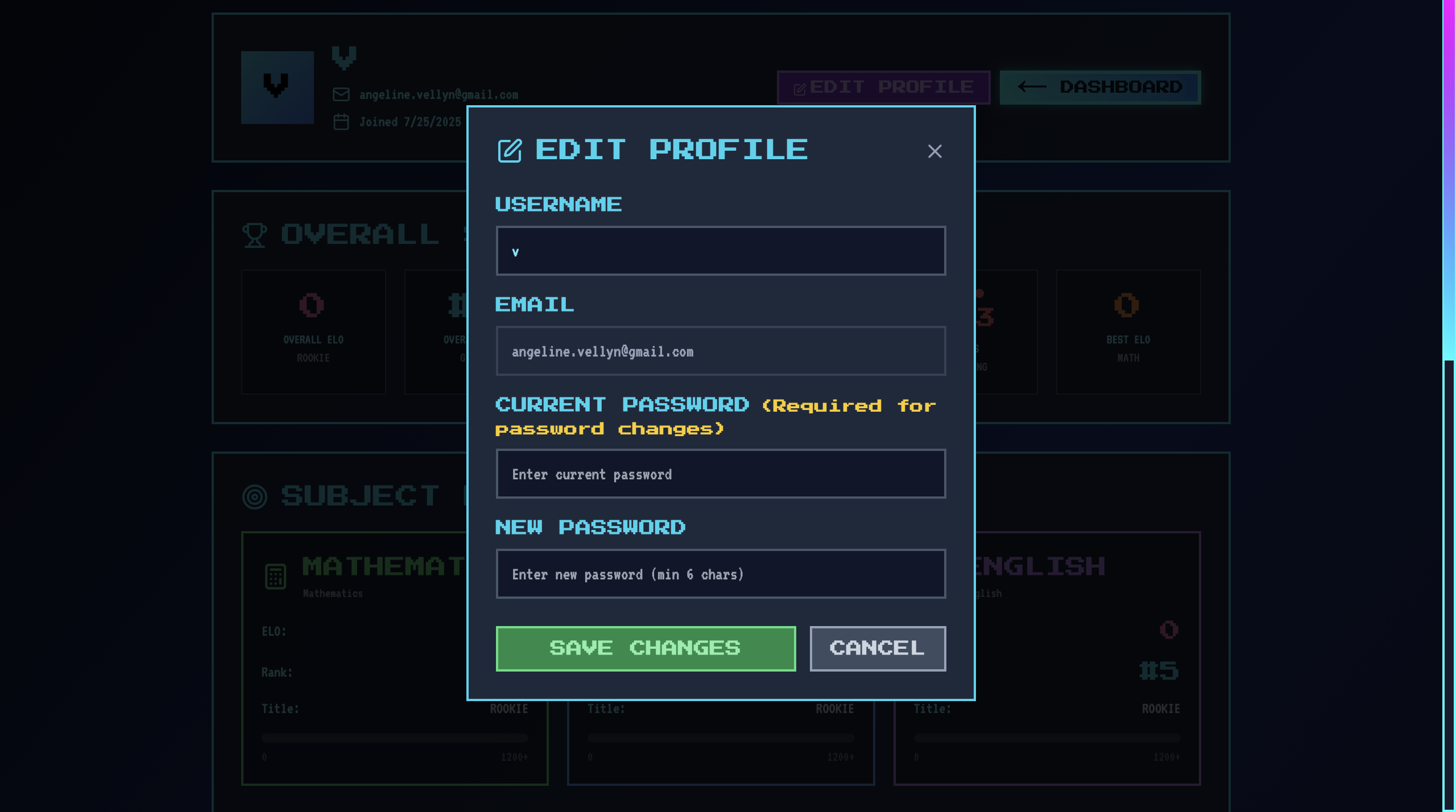Click the dimmed Edit Profile button in header
This screenshot has height=812, width=1456.
[883, 88]
